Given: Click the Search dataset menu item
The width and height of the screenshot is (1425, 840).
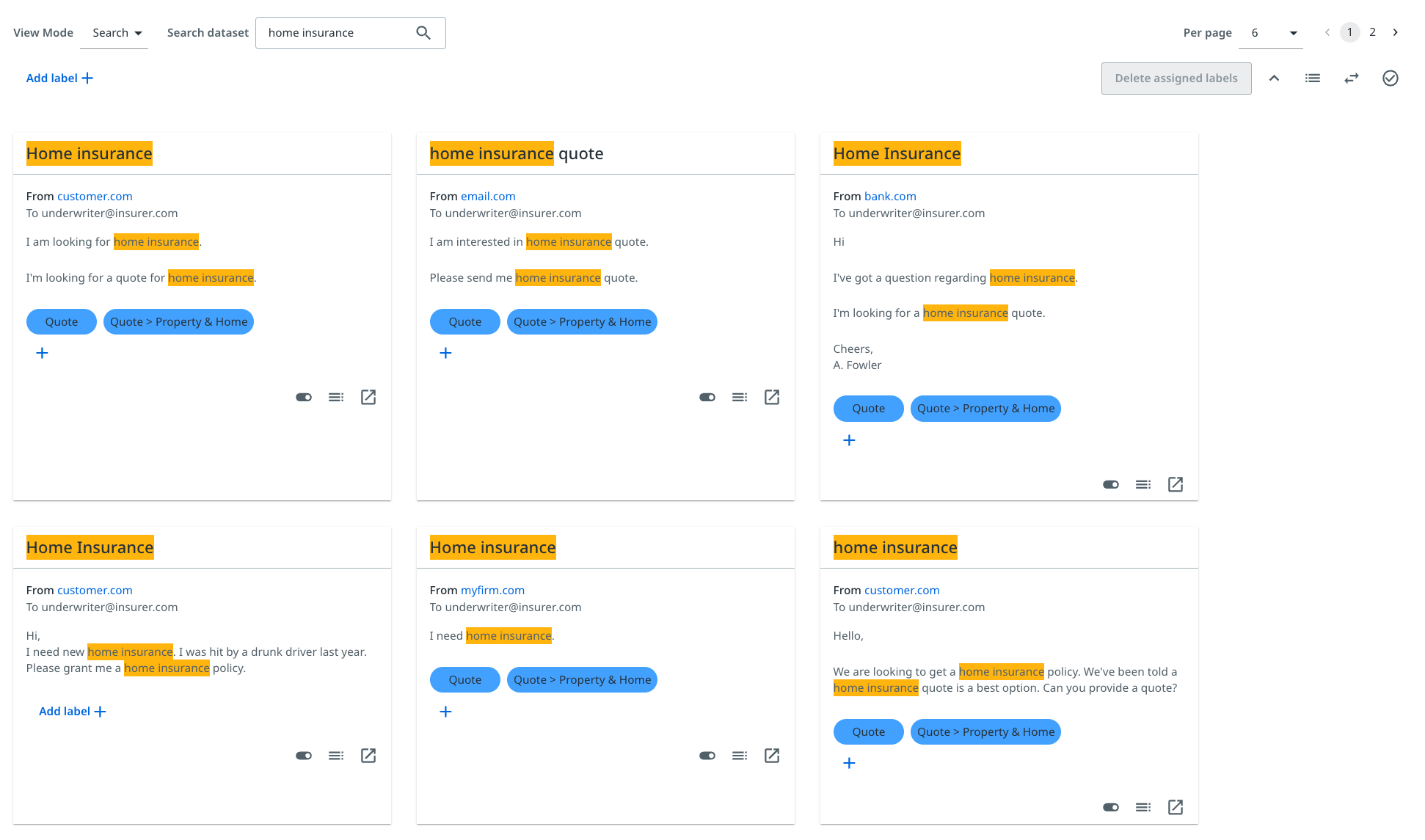Looking at the screenshot, I should 208,32.
